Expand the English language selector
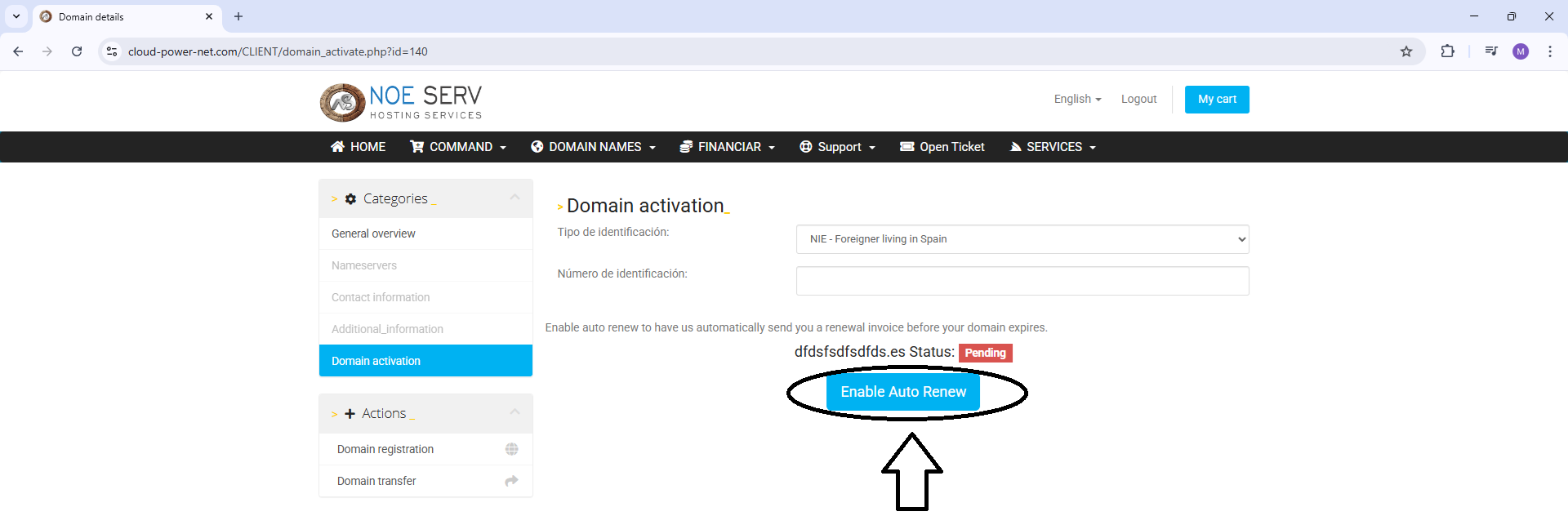Image resolution: width=1568 pixels, height=516 pixels. click(x=1076, y=99)
